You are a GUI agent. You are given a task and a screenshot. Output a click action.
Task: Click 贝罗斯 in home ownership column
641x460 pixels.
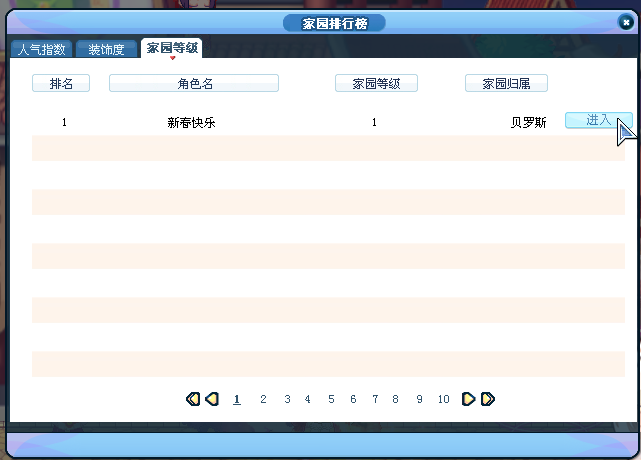click(x=528, y=122)
